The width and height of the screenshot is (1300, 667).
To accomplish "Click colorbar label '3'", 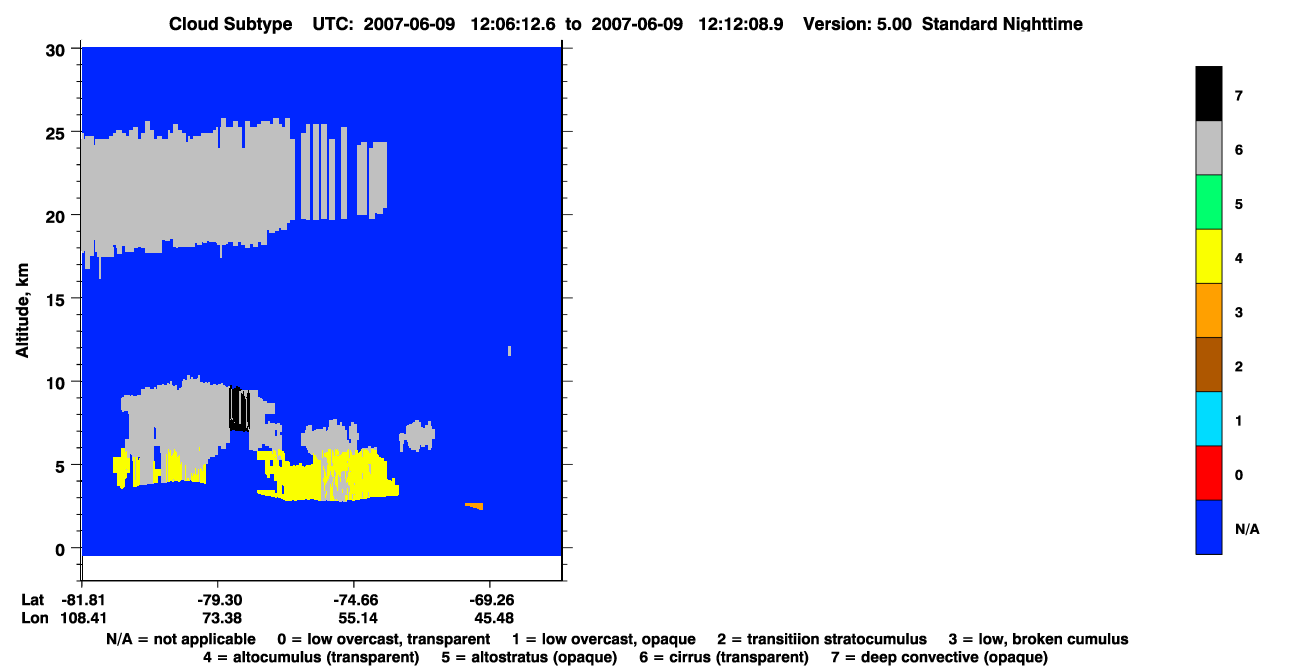I will 1239,312.
